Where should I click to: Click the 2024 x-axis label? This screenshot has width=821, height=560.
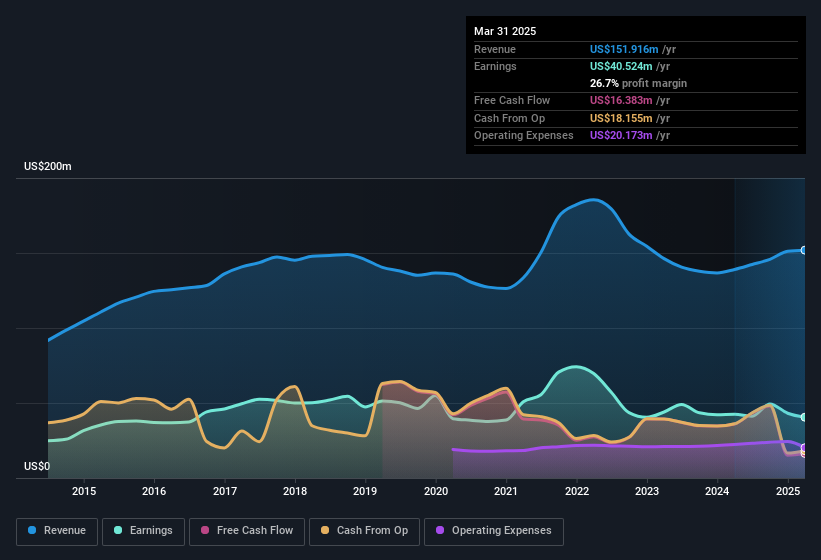tap(717, 491)
